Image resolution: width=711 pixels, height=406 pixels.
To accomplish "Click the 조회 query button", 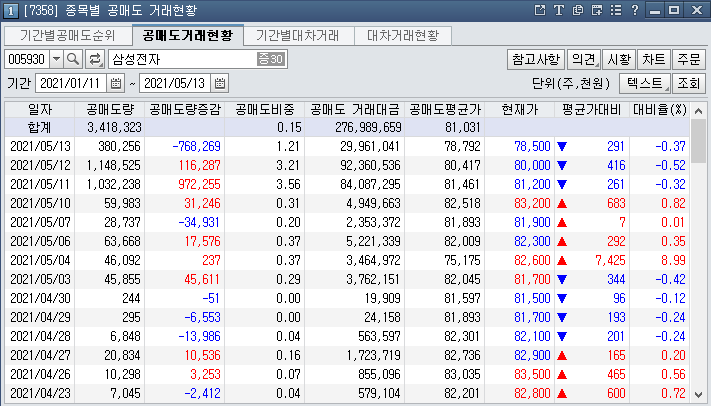I will tap(689, 83).
